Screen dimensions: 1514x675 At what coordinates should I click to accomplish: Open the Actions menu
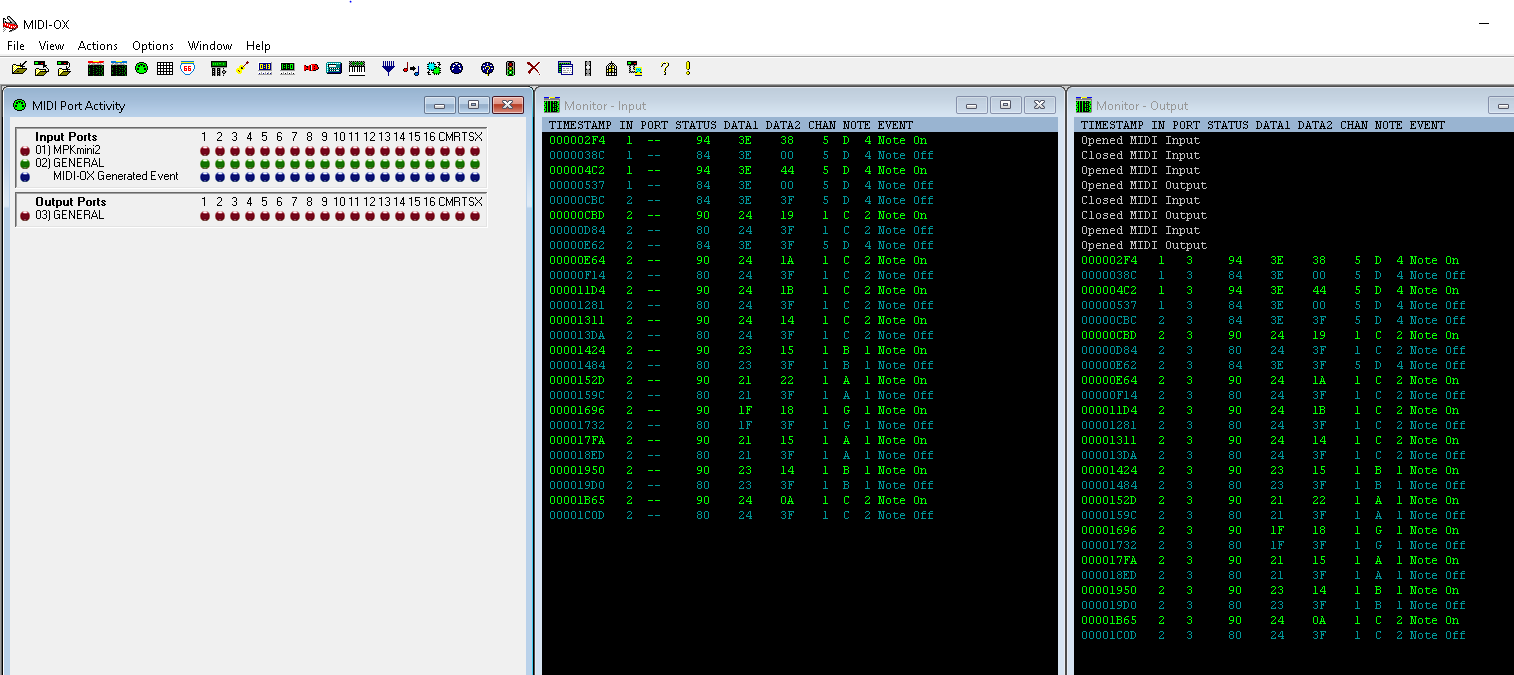tap(98, 46)
